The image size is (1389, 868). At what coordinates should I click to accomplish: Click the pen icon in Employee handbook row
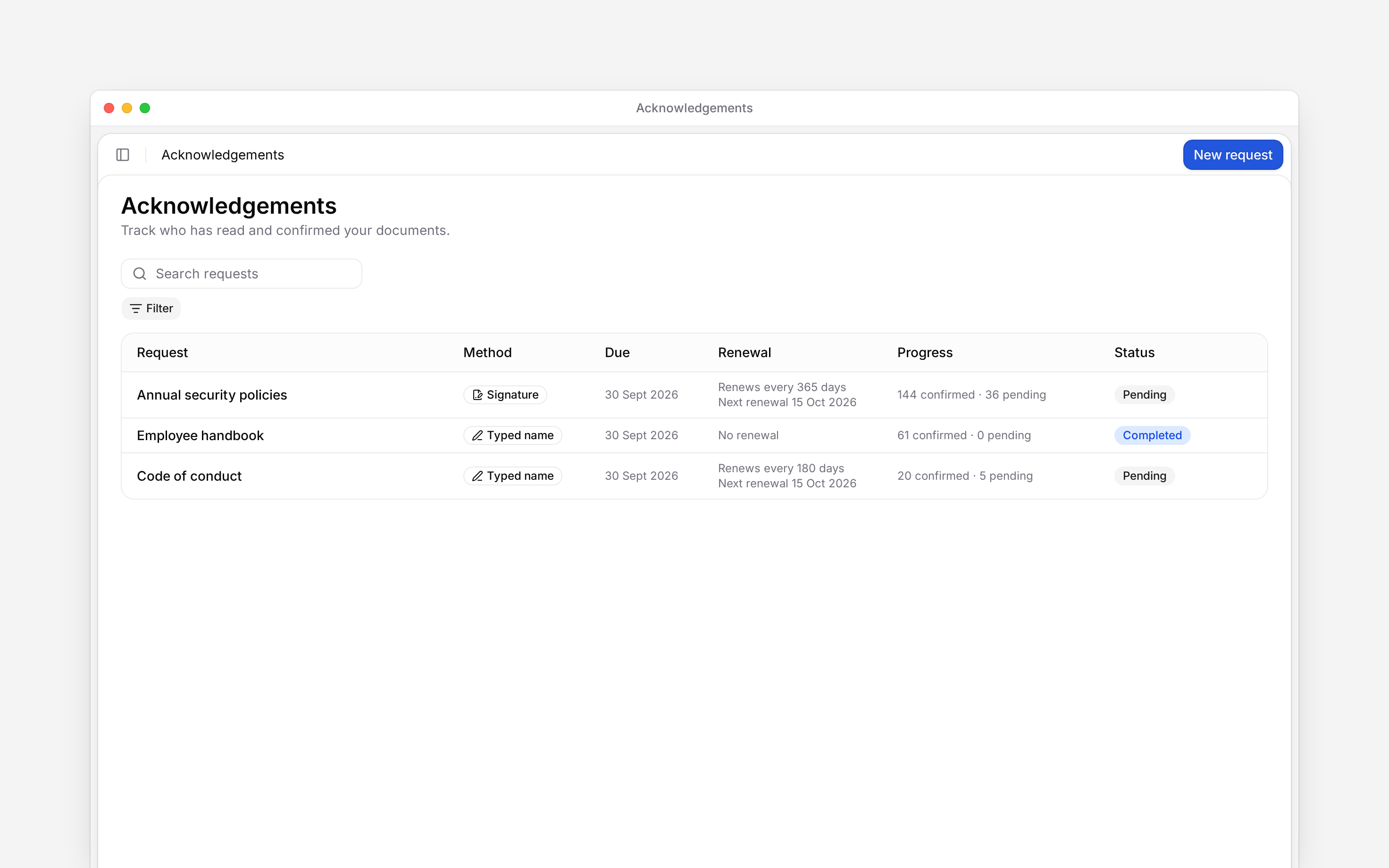[x=477, y=436]
